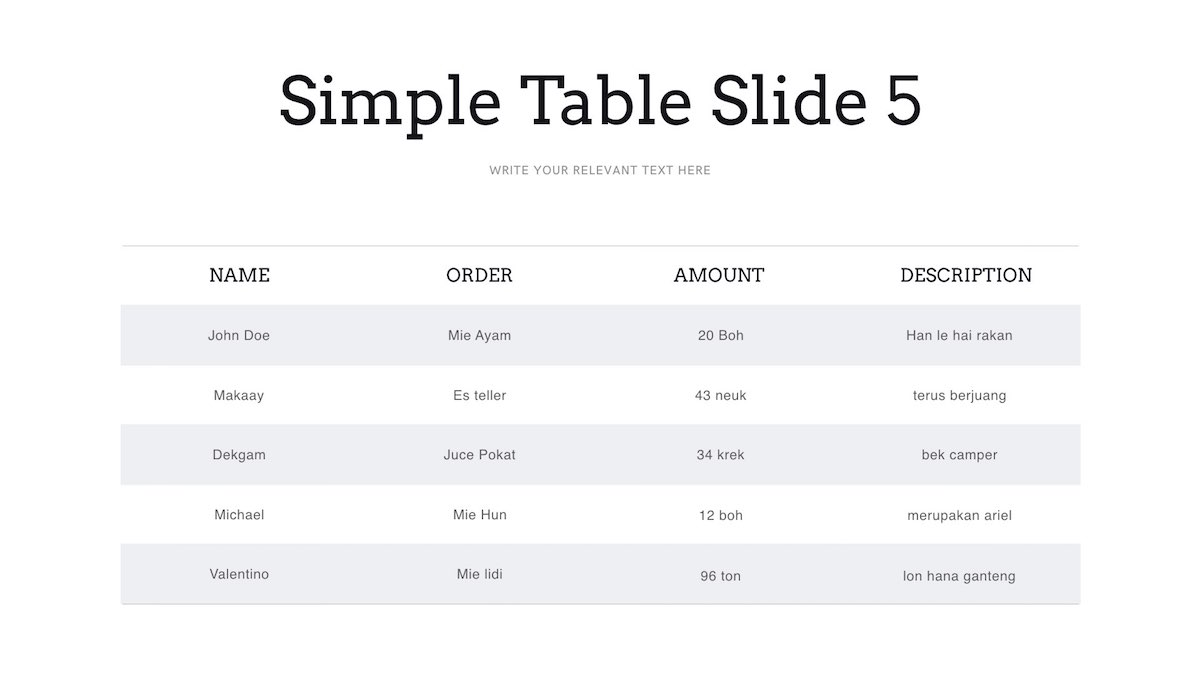
Task: Click the "20 Boh" amount cell
Action: 720,335
